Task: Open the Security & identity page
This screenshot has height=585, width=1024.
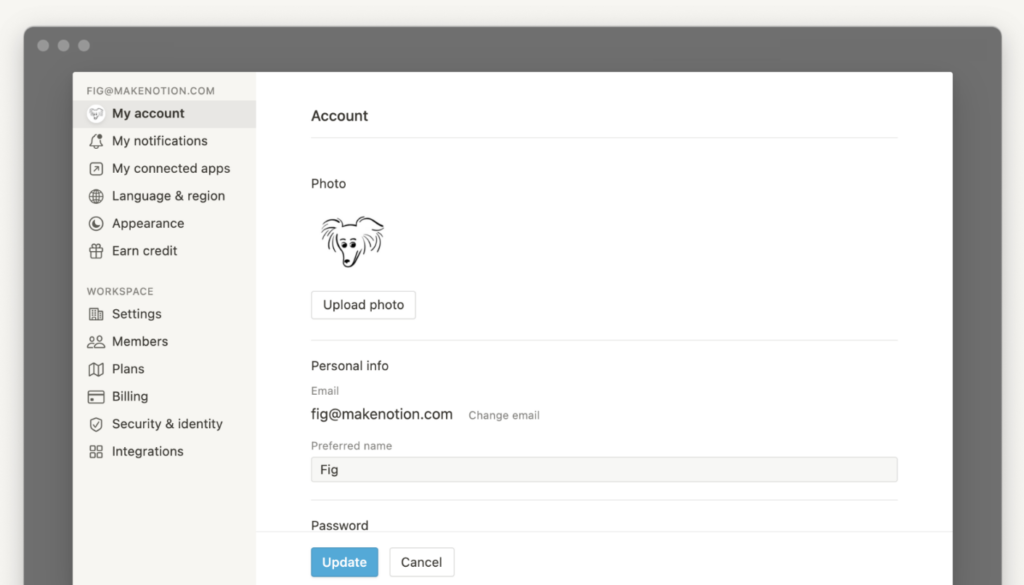Action: pyautogui.click(x=167, y=424)
